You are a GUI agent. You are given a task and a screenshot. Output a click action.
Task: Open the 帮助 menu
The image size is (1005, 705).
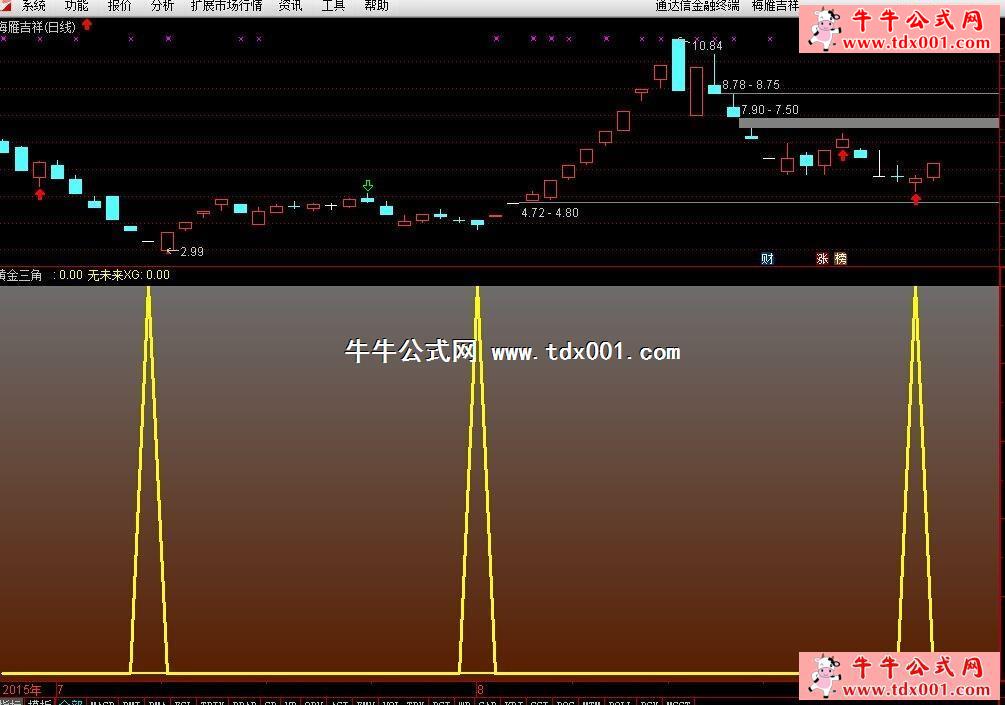(x=376, y=6)
